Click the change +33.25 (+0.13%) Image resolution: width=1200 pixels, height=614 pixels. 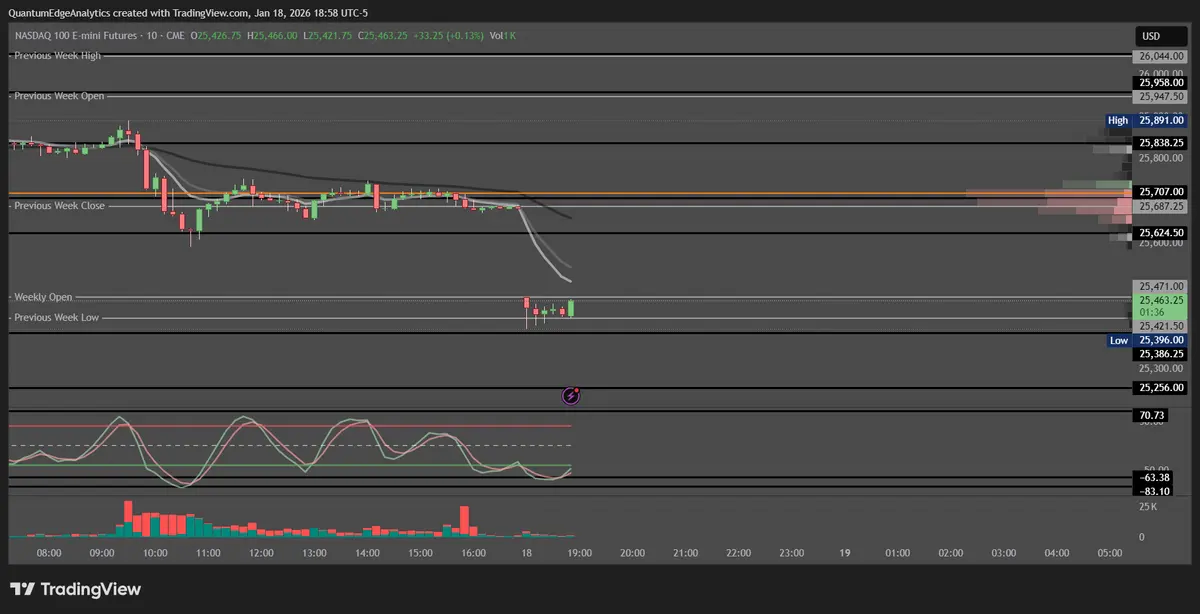(450, 35)
